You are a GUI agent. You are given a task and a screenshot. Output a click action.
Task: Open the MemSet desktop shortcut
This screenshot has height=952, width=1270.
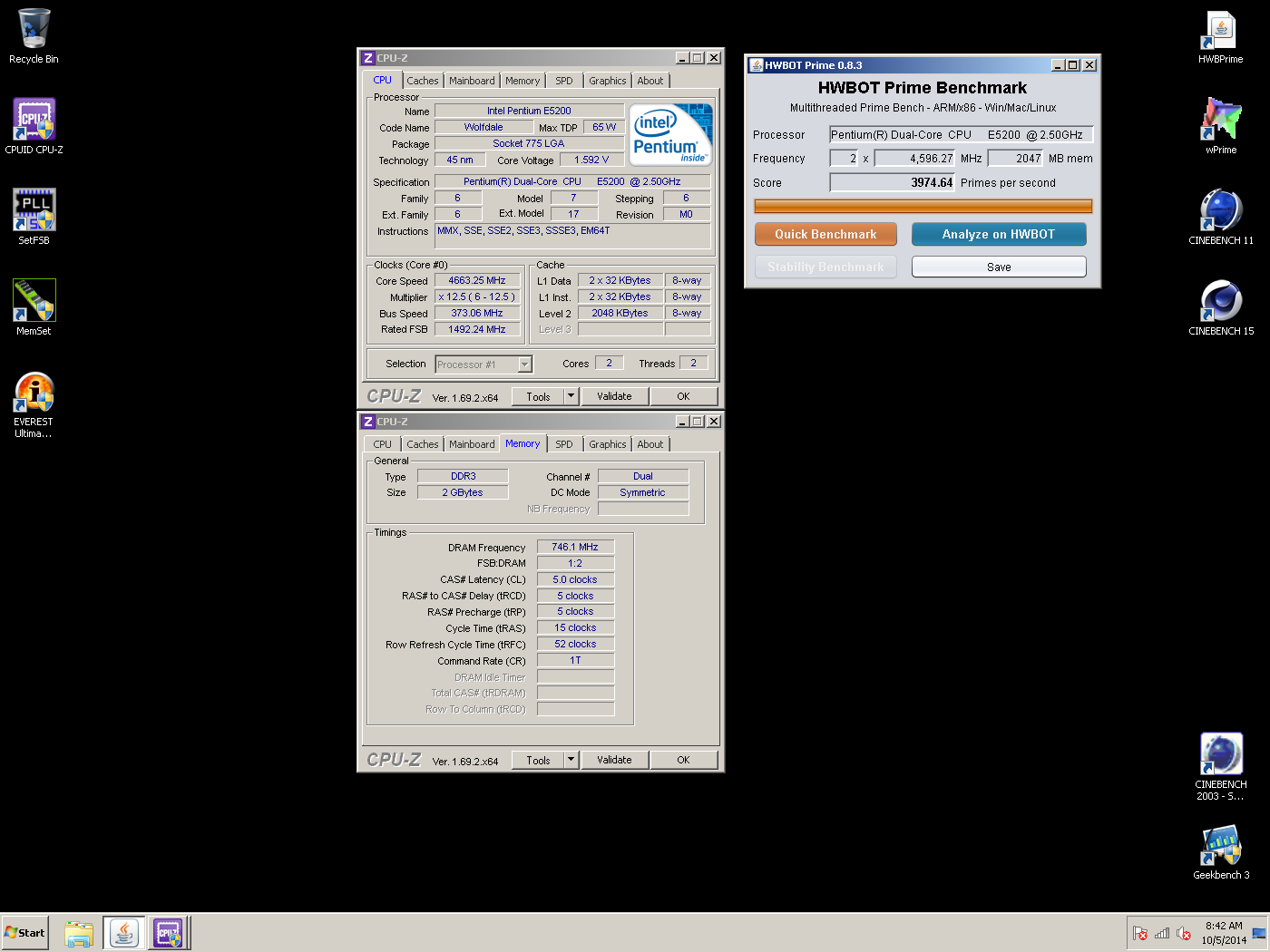coord(34,308)
